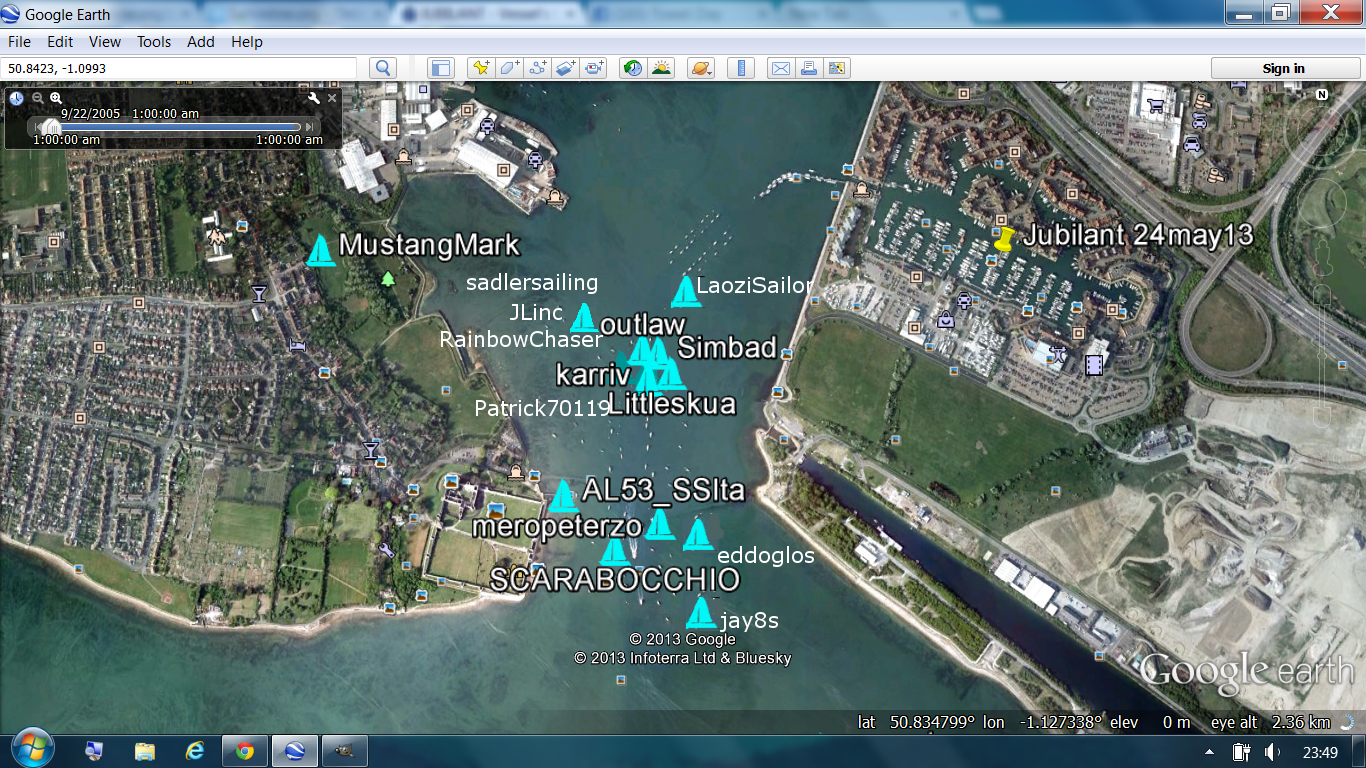The height and width of the screenshot is (768, 1366).
Task: Email the current view
Action: pos(780,68)
